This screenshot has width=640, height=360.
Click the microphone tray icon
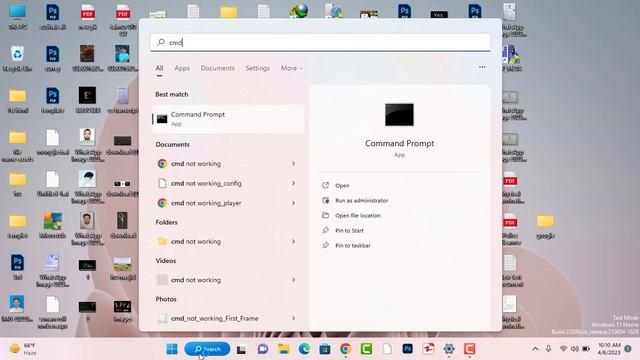(x=549, y=349)
